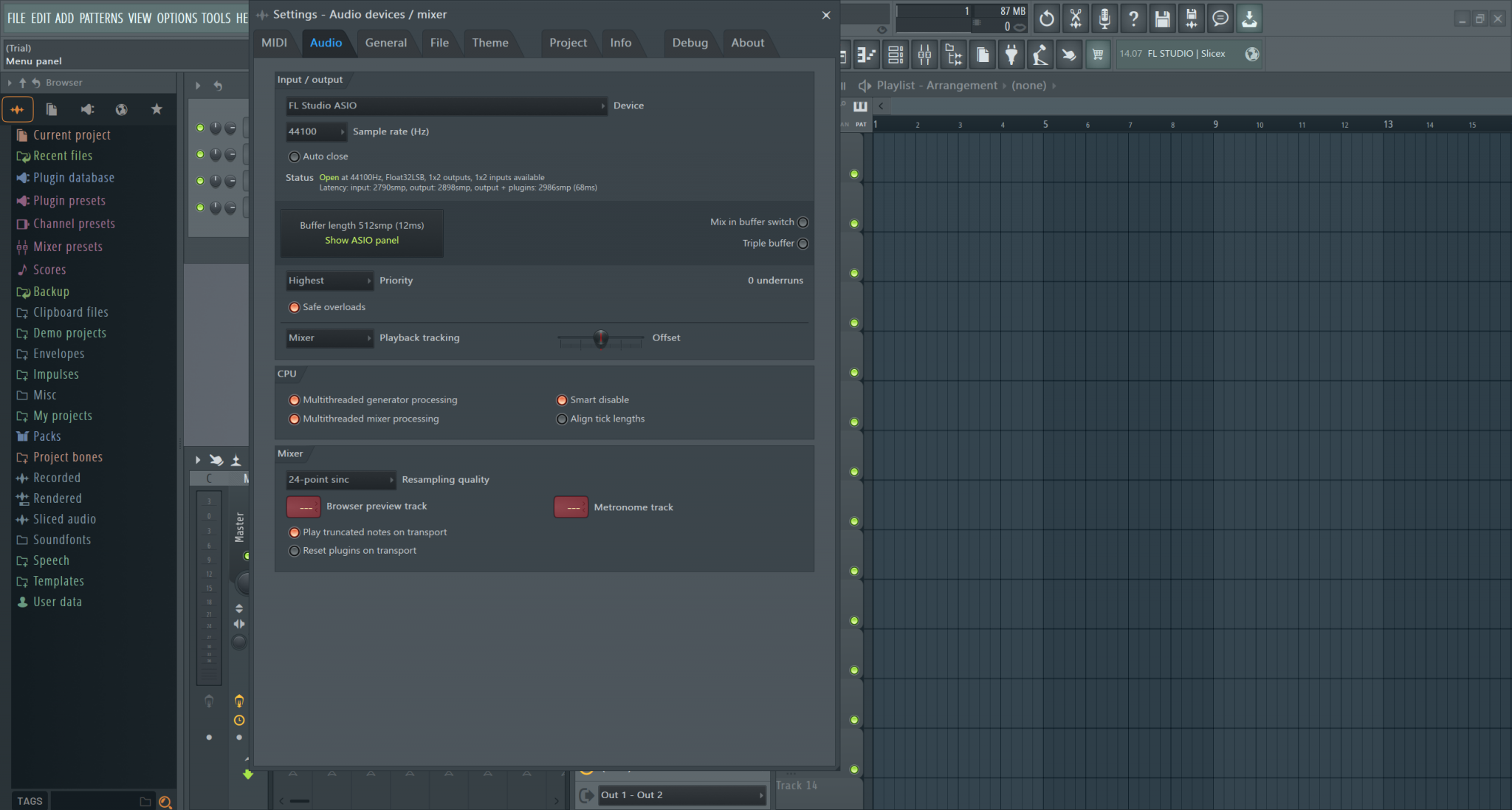
Task: Save the project with the floppy disk icon
Action: tap(1162, 18)
